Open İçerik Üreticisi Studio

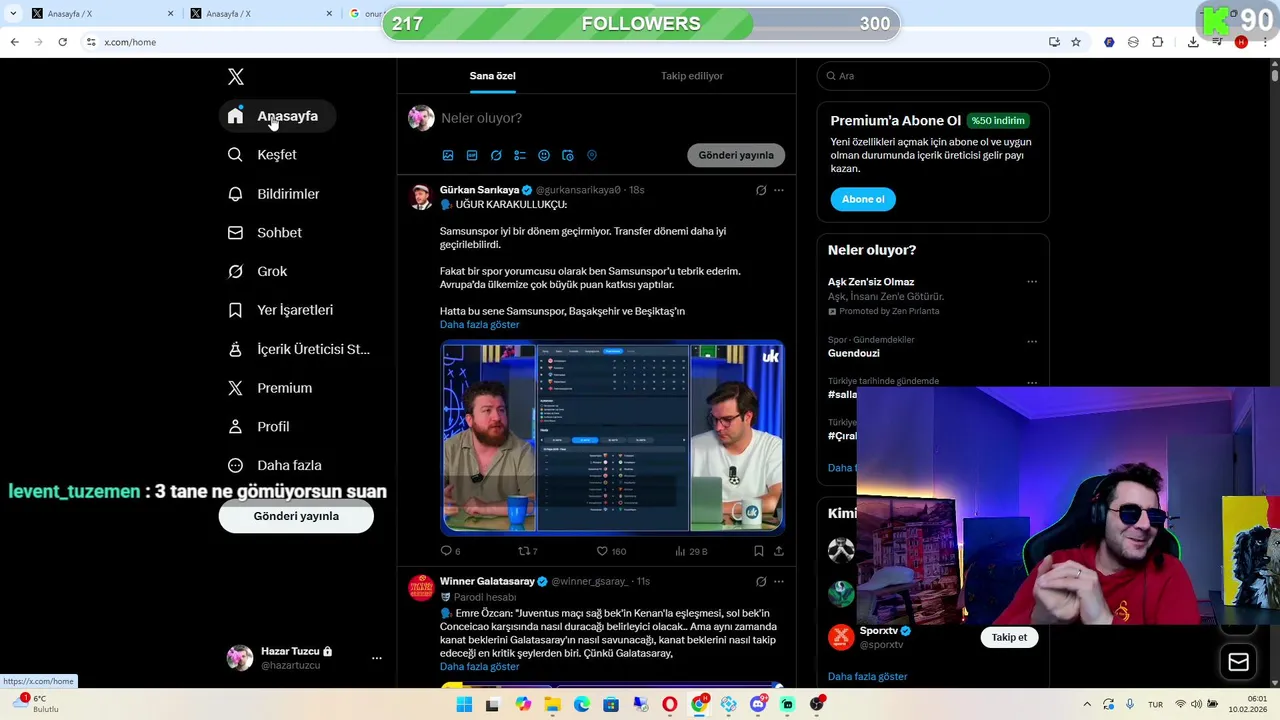tap(299, 349)
